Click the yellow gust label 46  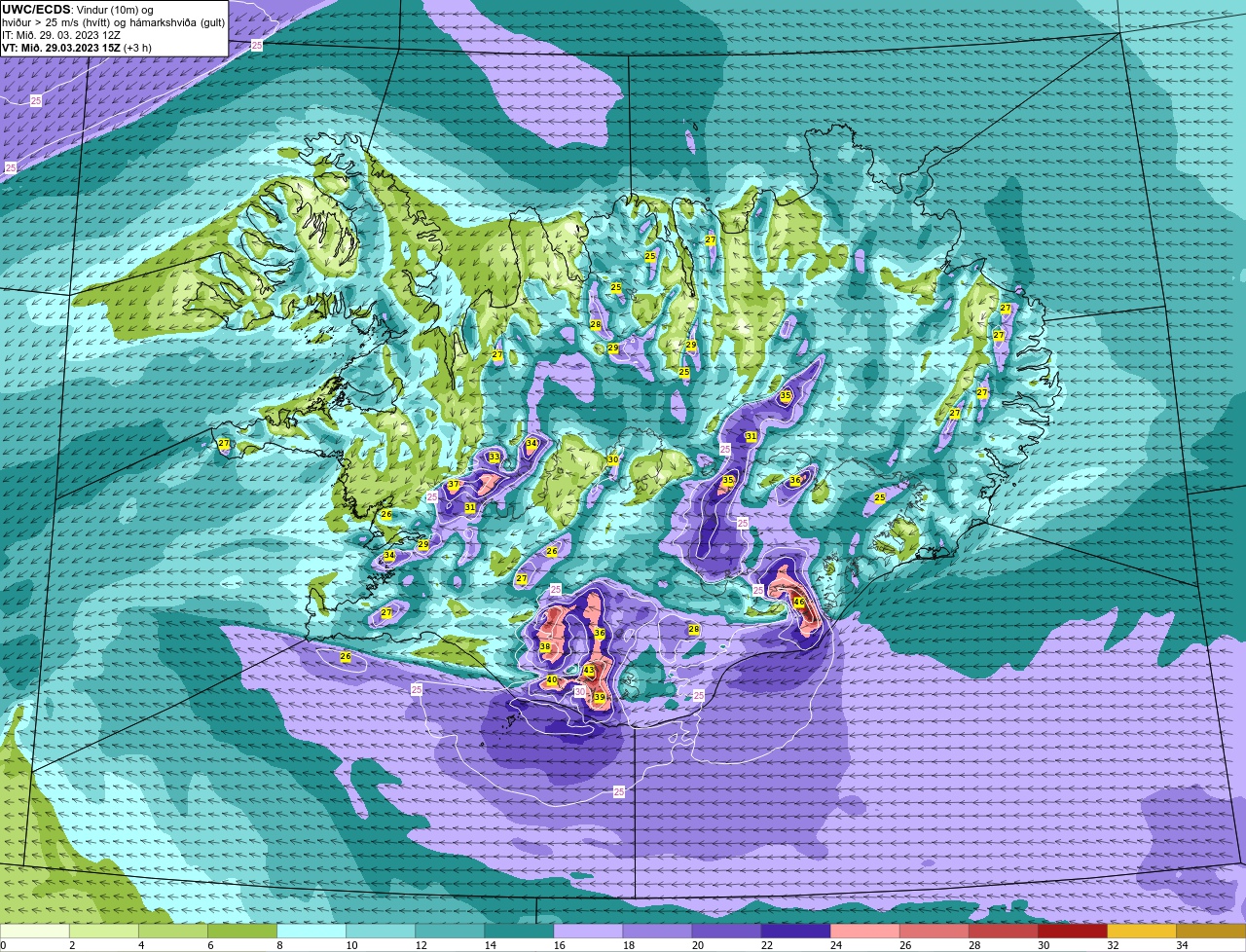[799, 603]
